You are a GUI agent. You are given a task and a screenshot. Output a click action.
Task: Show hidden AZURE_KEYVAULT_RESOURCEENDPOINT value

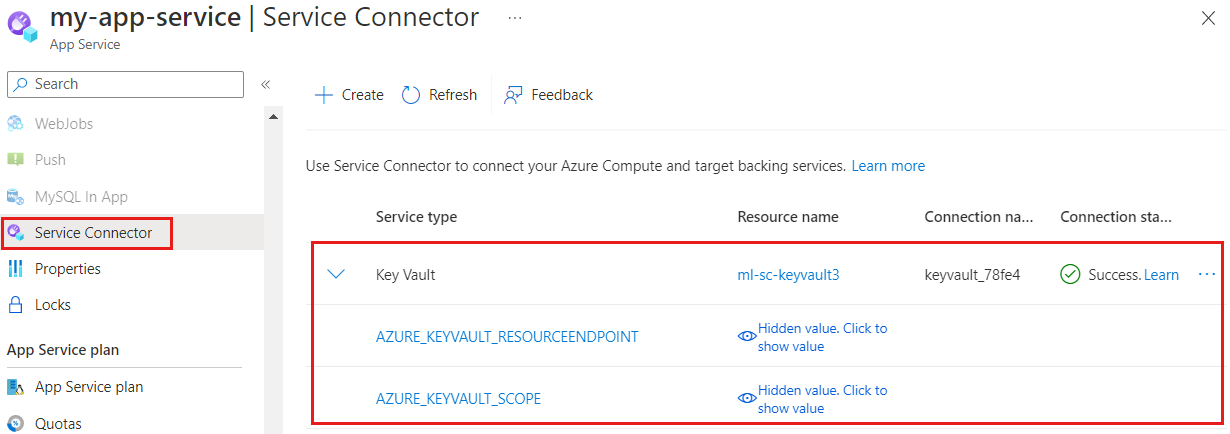pyautogui.click(x=812, y=337)
